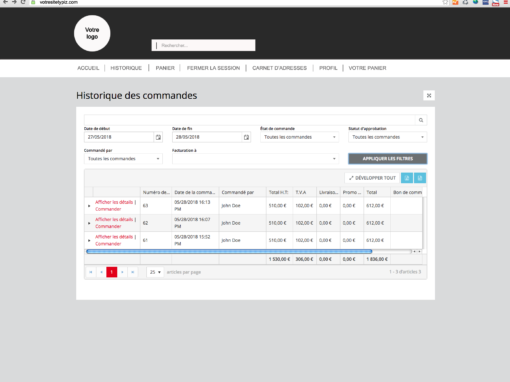The image size is (510, 382).
Task: Reload the browser page
Action: click(23, 2)
